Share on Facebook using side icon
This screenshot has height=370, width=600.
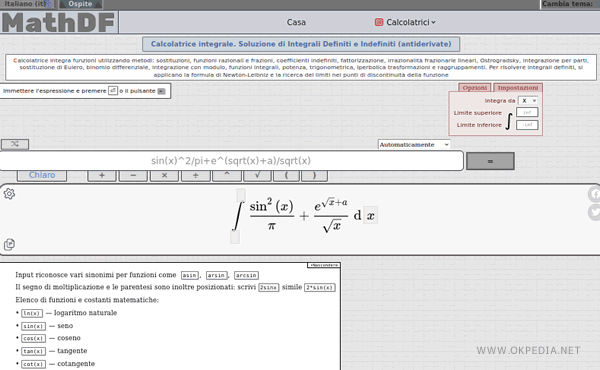[594, 194]
